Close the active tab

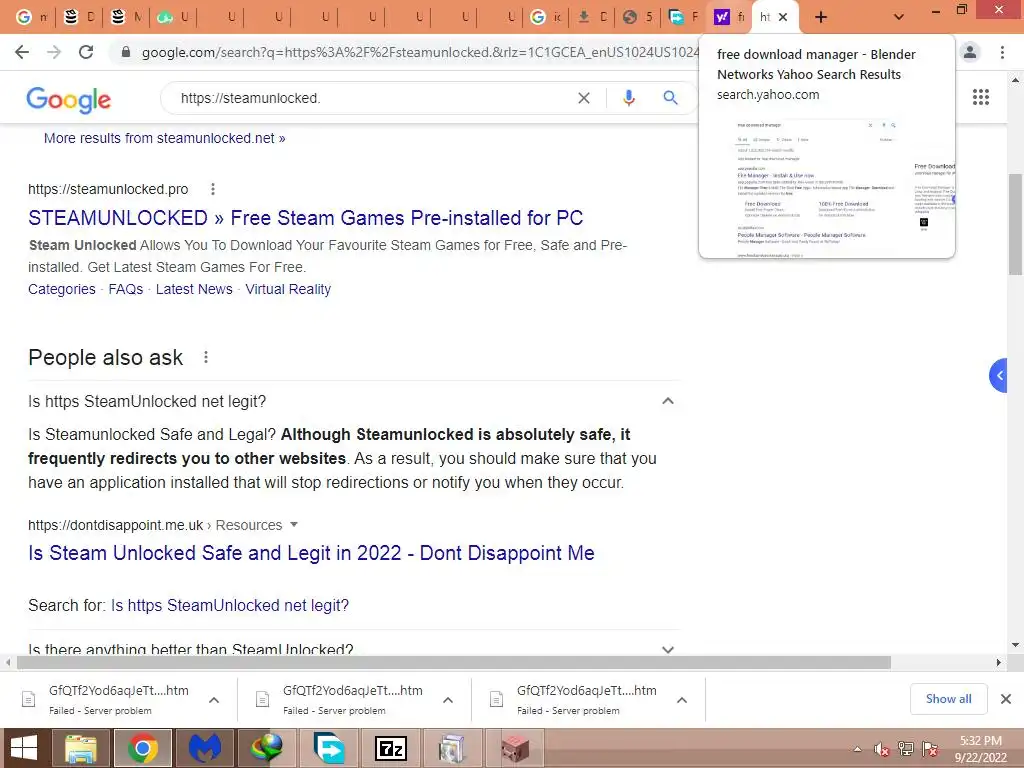(x=783, y=18)
